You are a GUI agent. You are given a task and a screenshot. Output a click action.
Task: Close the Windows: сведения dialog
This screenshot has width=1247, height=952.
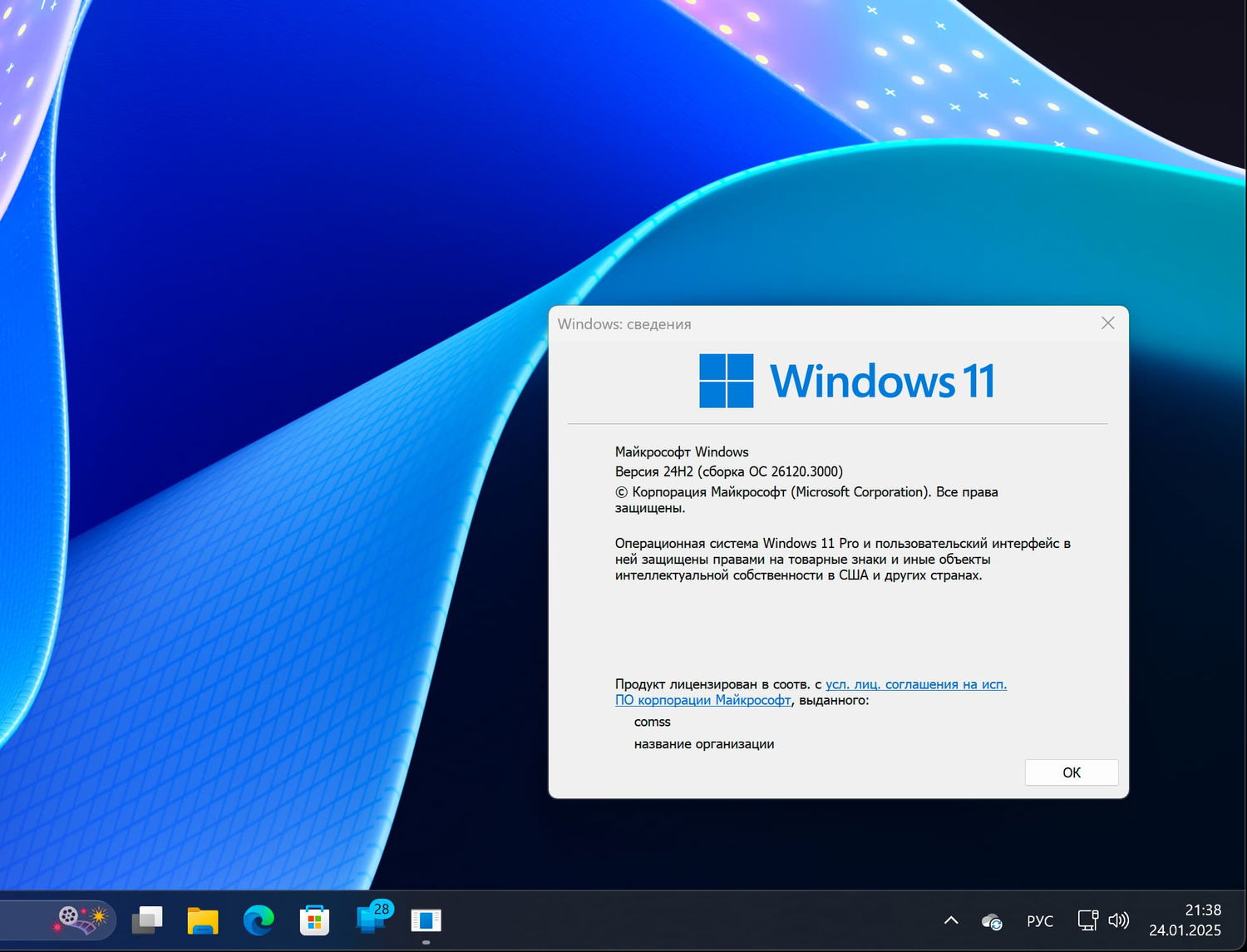[x=1107, y=323]
